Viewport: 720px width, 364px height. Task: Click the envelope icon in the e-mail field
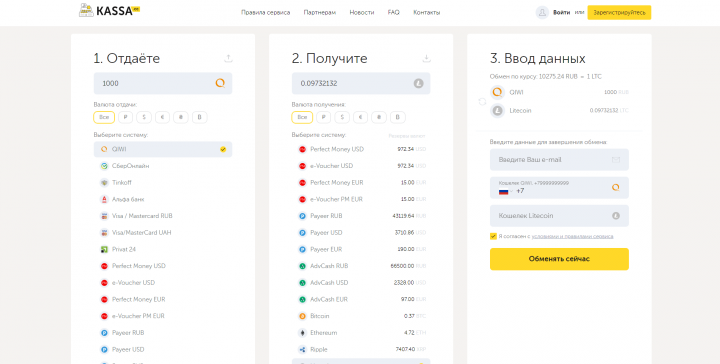click(616, 160)
